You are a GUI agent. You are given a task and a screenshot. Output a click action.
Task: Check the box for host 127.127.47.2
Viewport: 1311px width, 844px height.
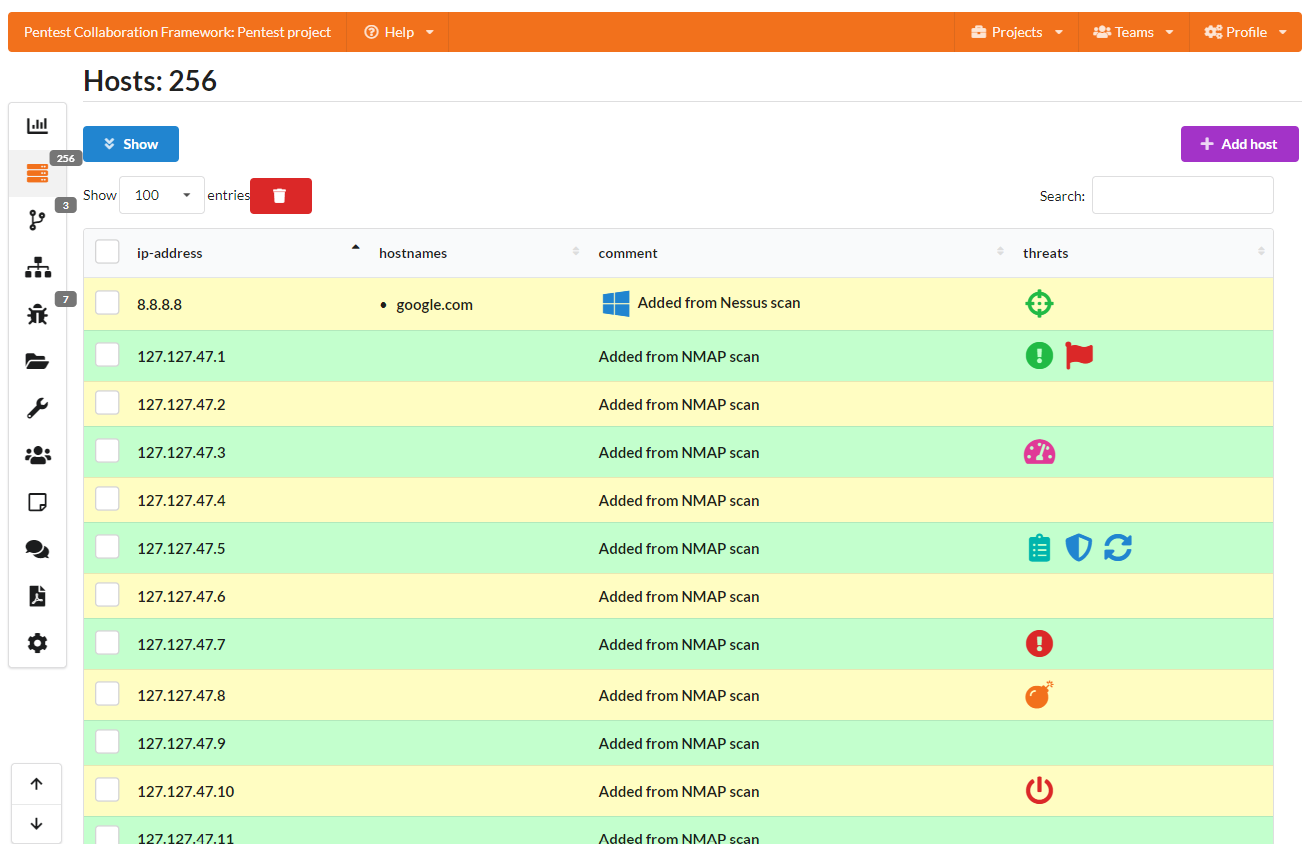click(x=107, y=403)
